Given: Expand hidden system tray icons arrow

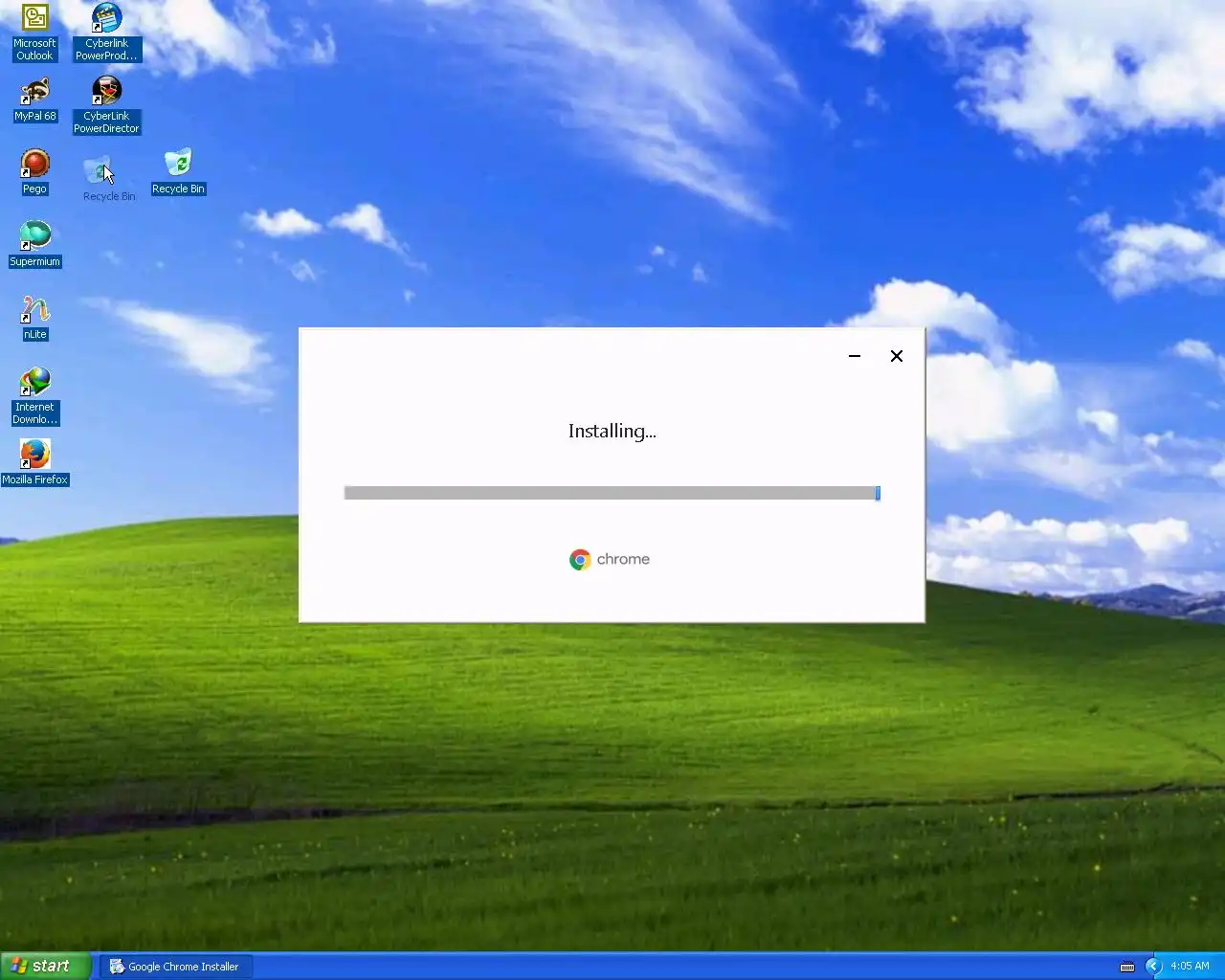Looking at the screenshot, I should click(1153, 967).
